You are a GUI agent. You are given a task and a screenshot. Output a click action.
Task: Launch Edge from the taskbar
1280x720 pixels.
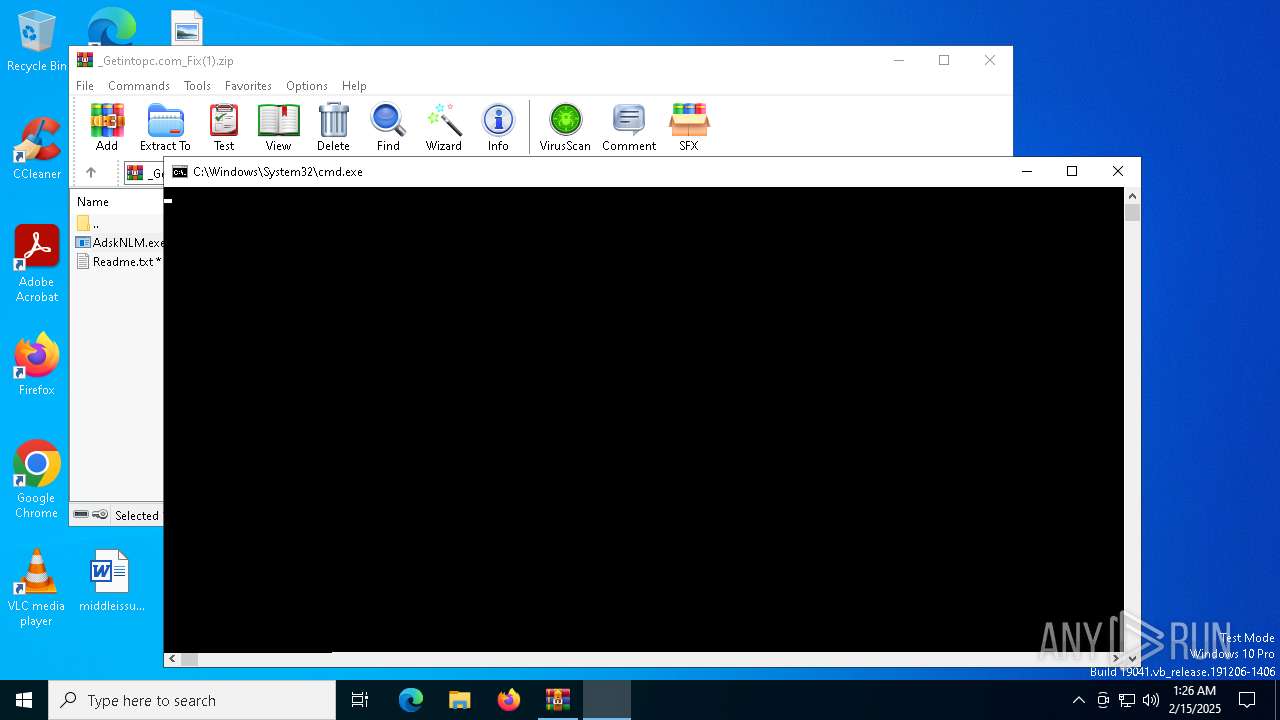(411, 700)
